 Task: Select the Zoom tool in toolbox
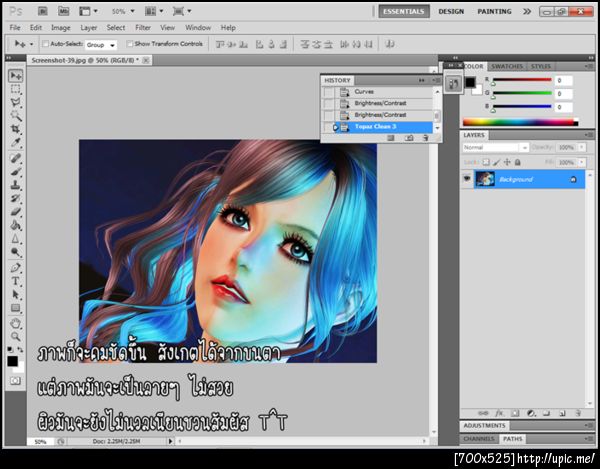click(16, 337)
